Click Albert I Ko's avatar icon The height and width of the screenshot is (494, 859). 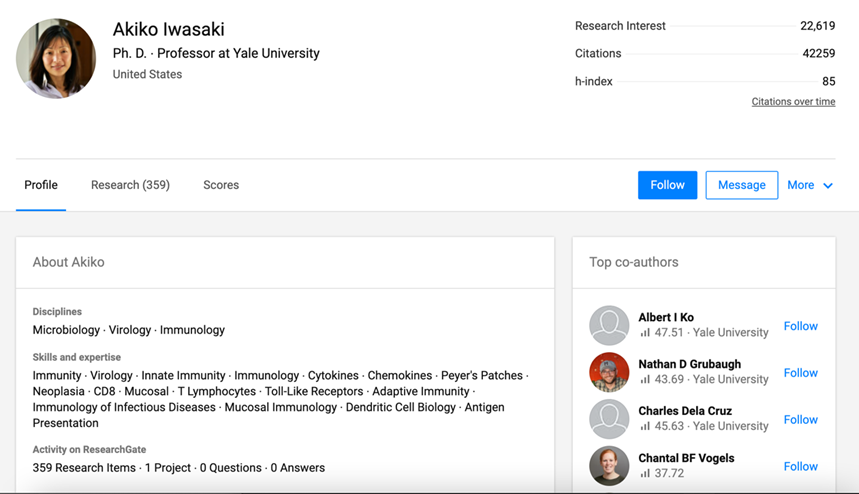tap(609, 326)
